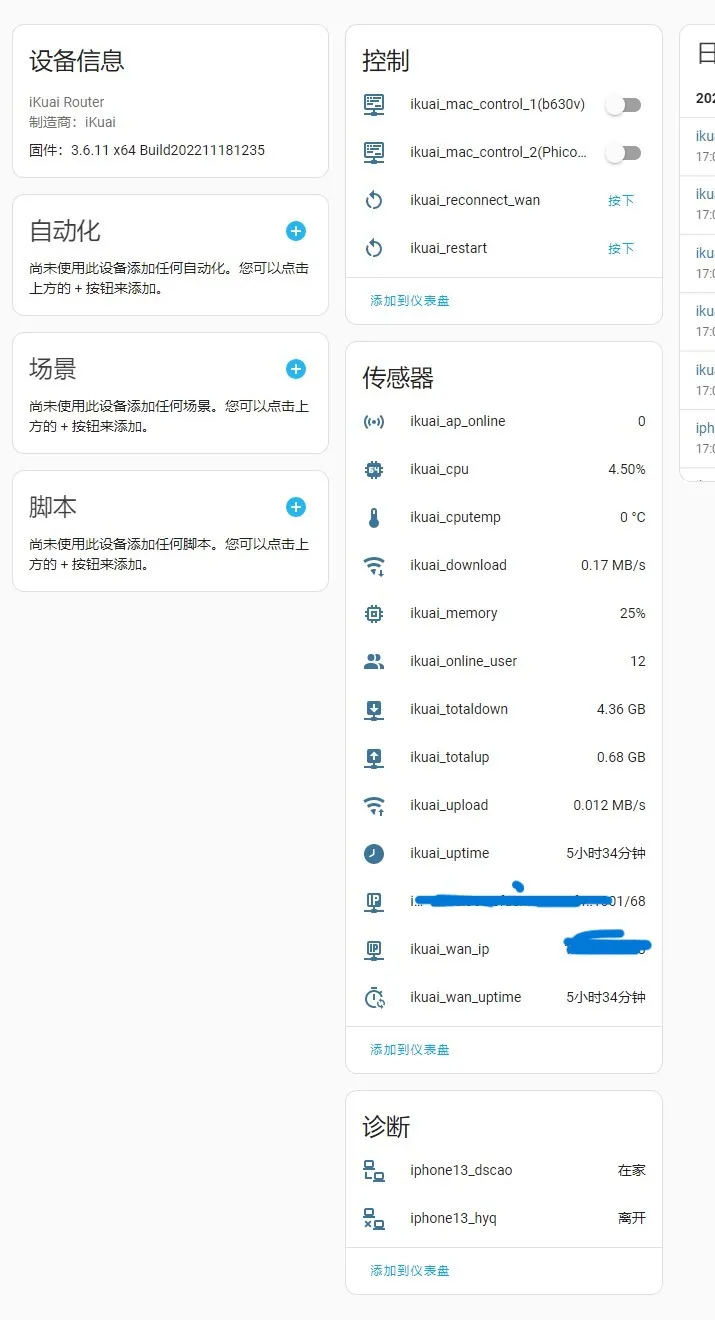Open the ikuai_cpu sensor label

coord(439,469)
